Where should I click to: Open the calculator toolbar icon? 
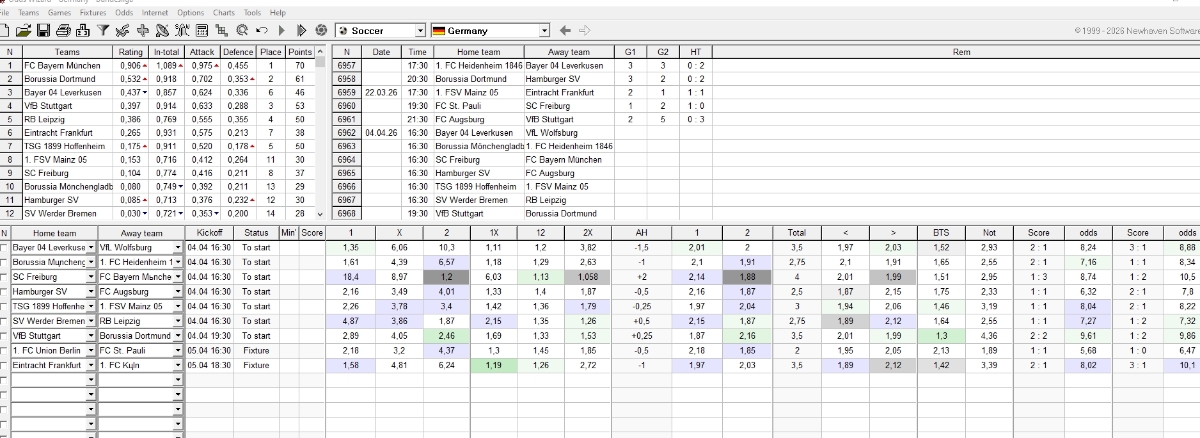[x=203, y=31]
